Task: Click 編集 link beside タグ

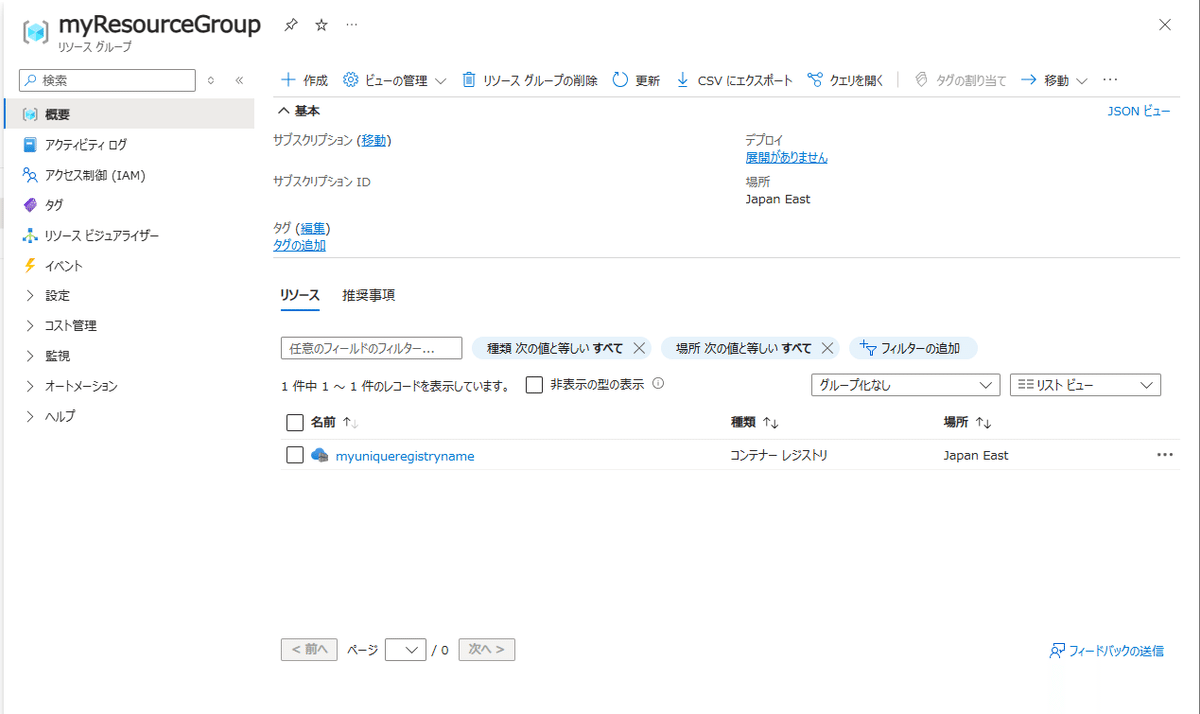Action: (313, 228)
